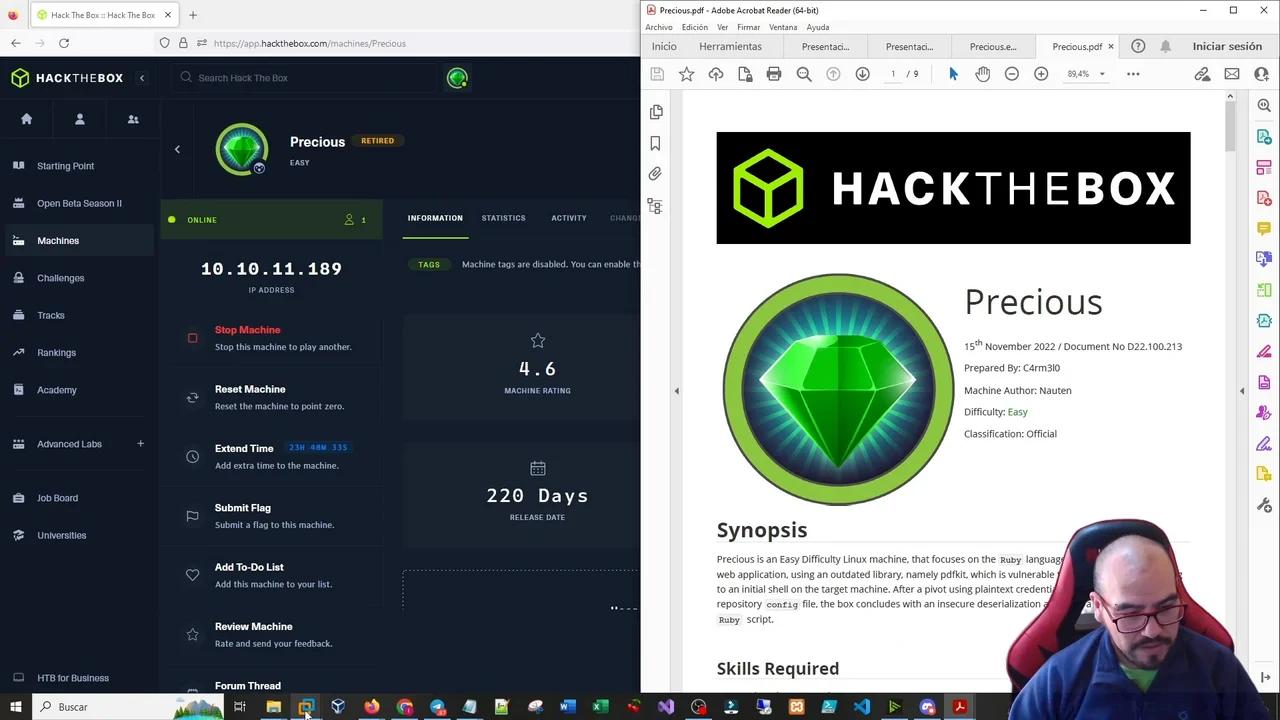The width and height of the screenshot is (1280, 720).
Task: Share the PDF via the envelope icon
Action: [x=1231, y=73]
